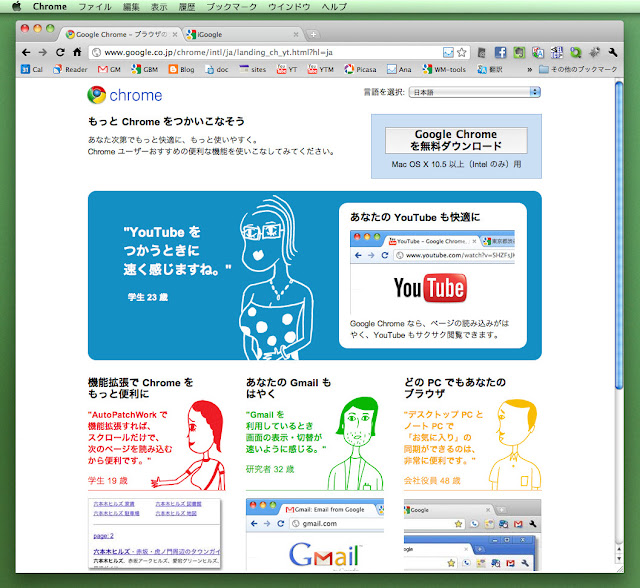The image size is (640, 588).
Task: Open the GBM bookmark
Action: (144, 69)
